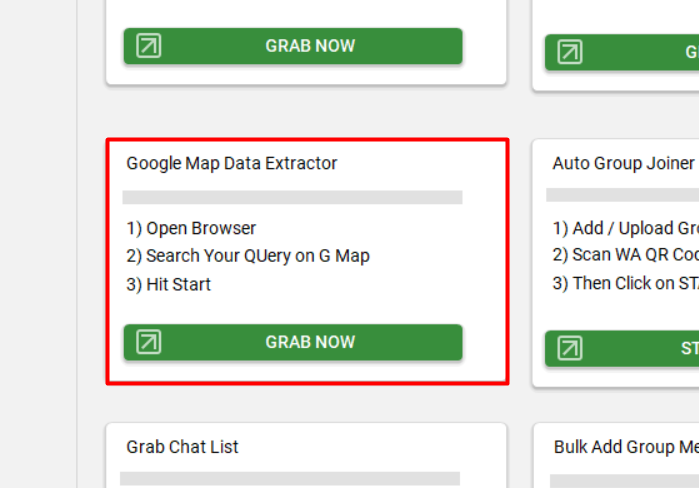699x488 pixels.
Task: Click the 'Scan WA QR' step text
Action: click(626, 255)
